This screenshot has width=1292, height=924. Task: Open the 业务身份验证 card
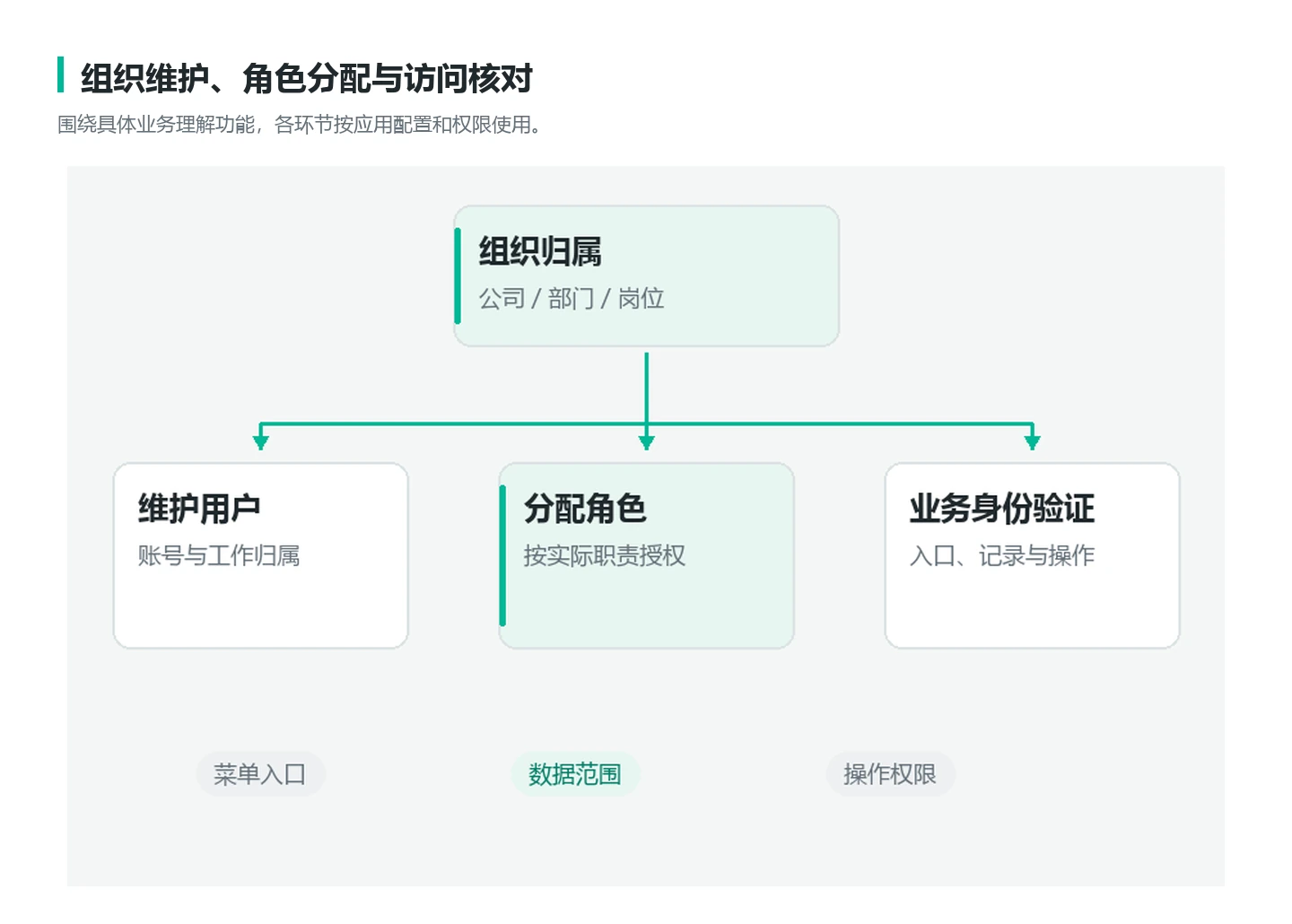coord(1032,555)
